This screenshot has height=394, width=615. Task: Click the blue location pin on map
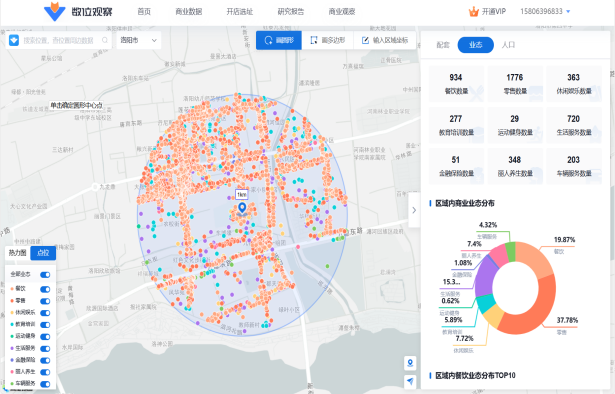(x=242, y=208)
